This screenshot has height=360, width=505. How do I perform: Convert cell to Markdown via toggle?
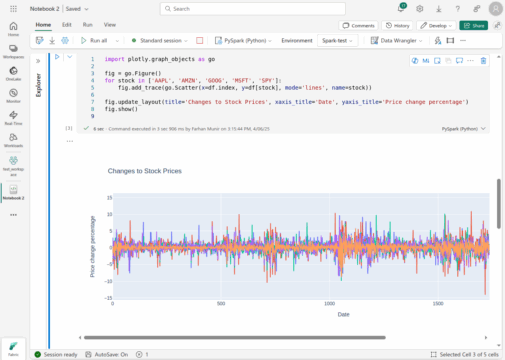point(426,61)
